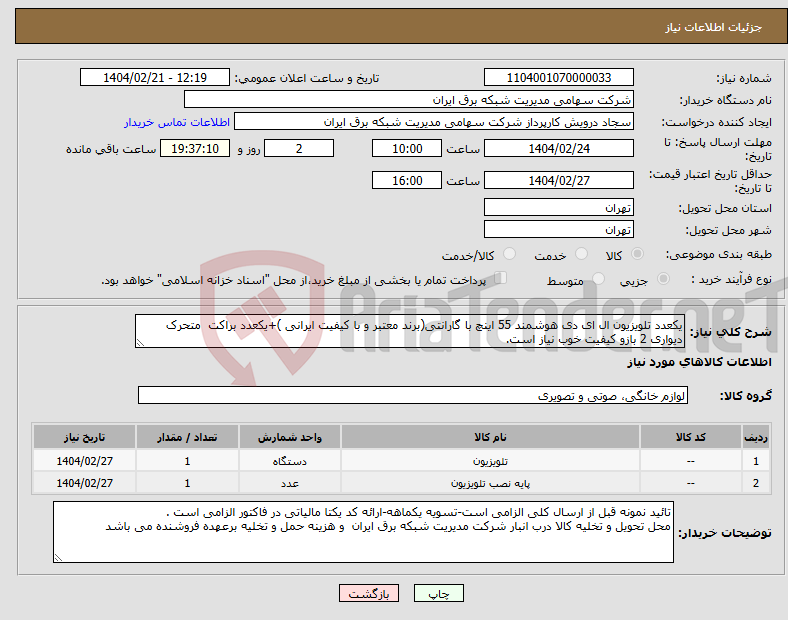Screen dimensions: 788x620
Task: Click the جزئیات اطلاعات نیاز page title
Action: (x=713, y=27)
